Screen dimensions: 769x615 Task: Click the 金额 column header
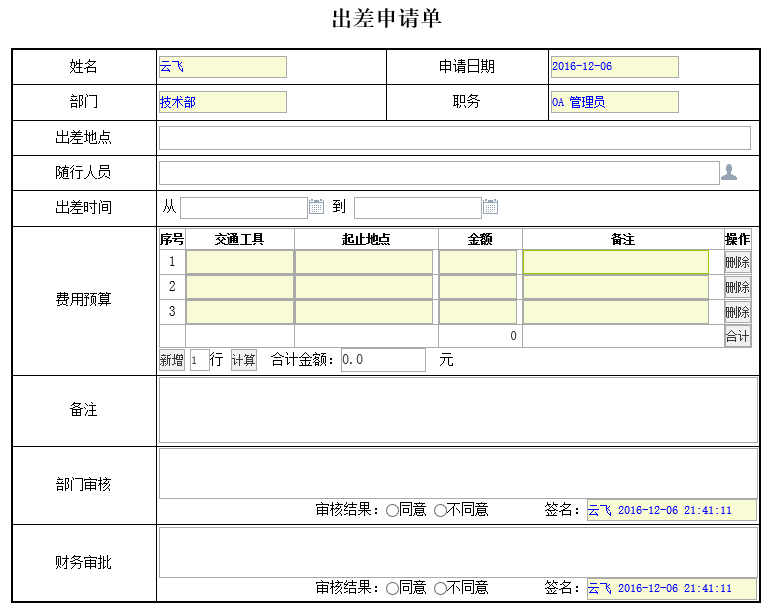point(480,239)
